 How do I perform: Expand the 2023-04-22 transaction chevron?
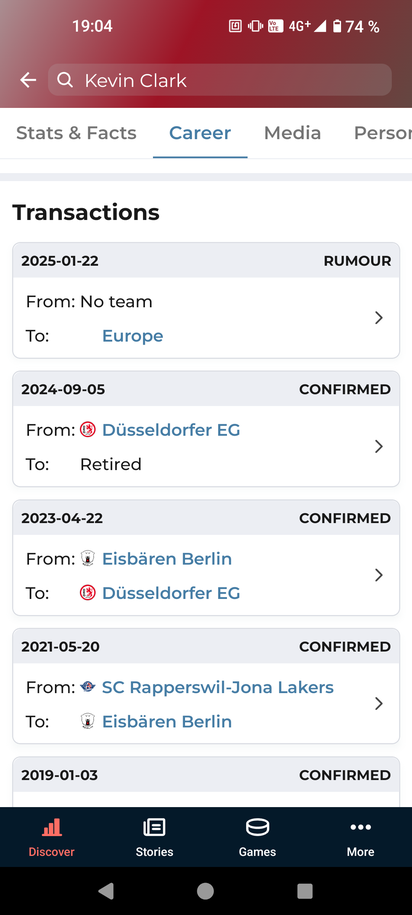click(x=379, y=575)
